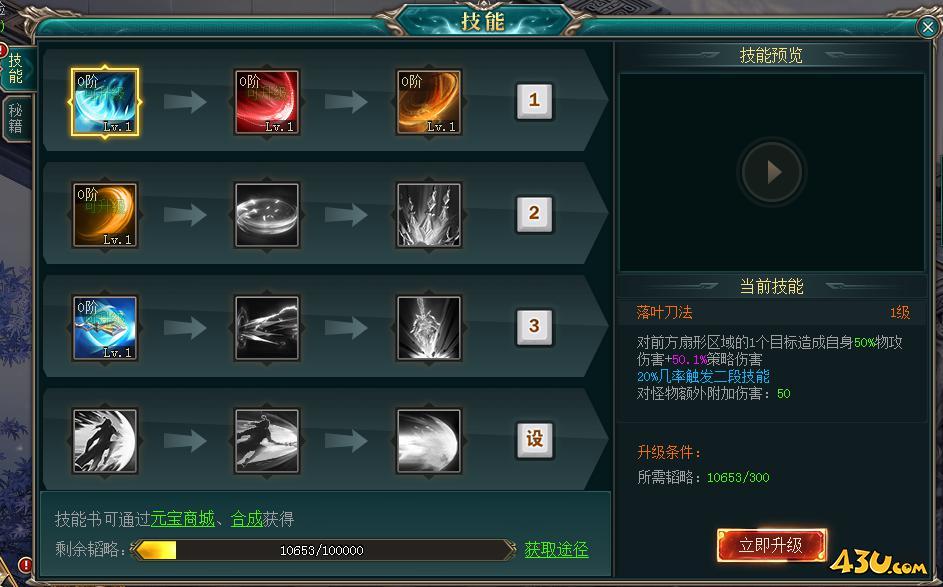Image resolution: width=943 pixels, height=587 pixels.
Task: Switch to the 秘籍 side tab
Action: (x=15, y=118)
